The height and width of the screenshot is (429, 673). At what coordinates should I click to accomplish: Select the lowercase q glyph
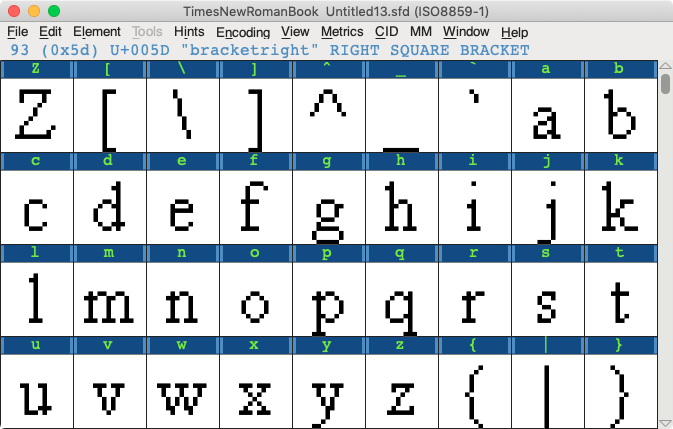[x=402, y=299]
